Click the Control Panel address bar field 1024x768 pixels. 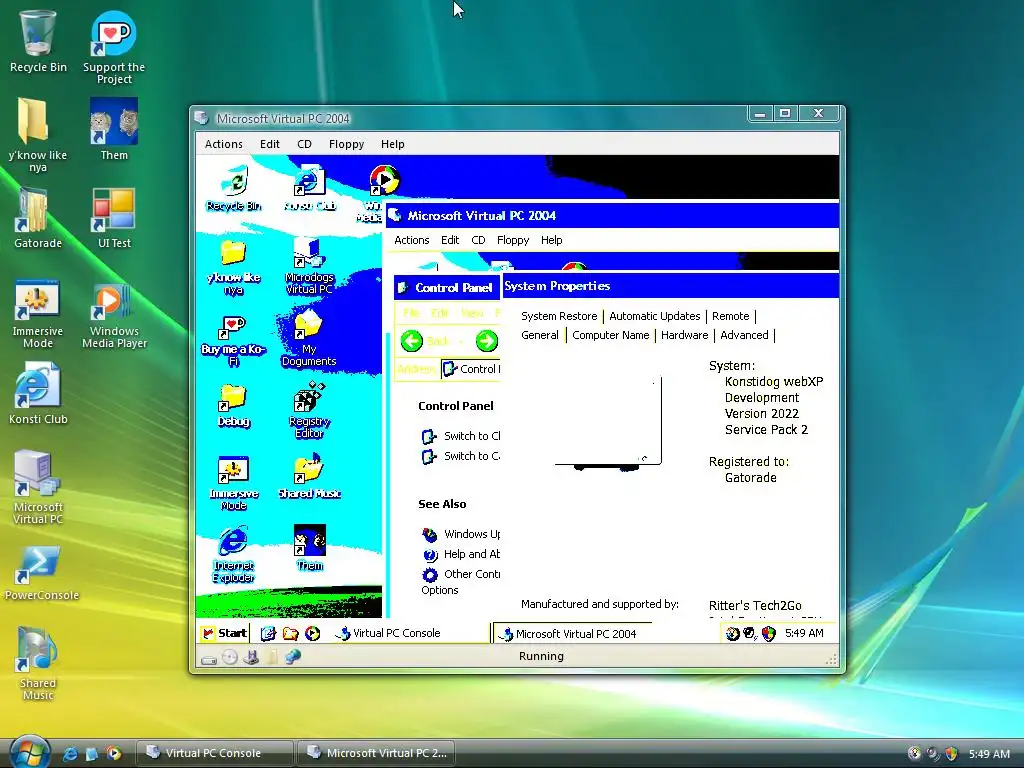coord(471,369)
